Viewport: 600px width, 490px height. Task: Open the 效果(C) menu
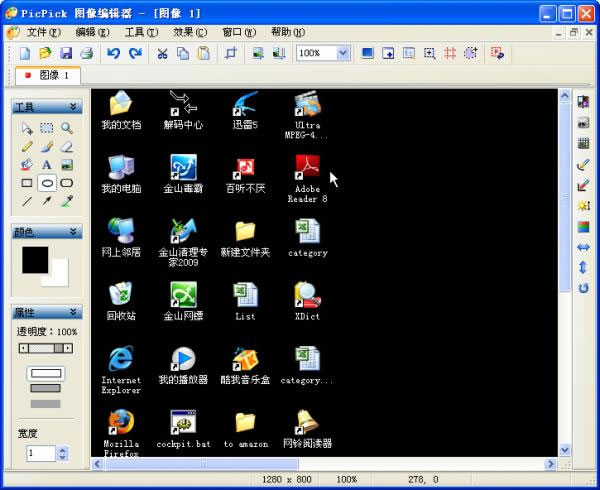[190, 33]
